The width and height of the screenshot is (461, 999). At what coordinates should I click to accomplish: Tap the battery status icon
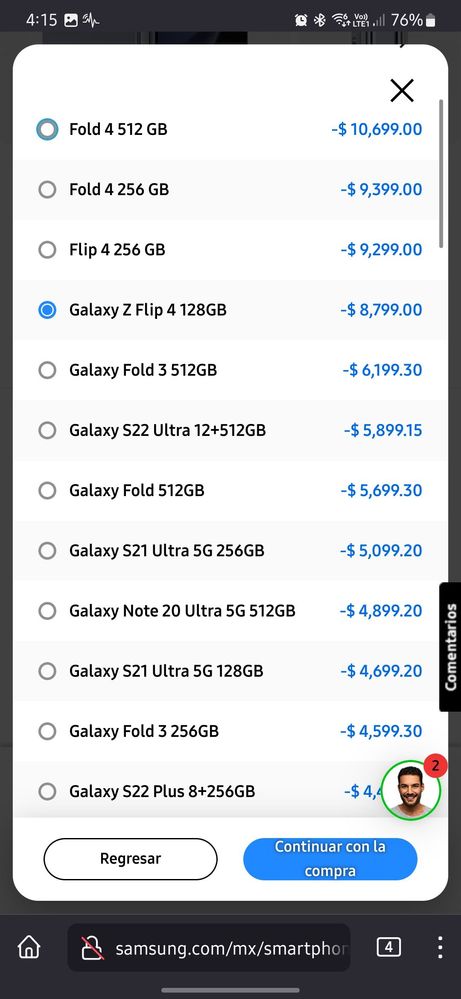point(431,20)
